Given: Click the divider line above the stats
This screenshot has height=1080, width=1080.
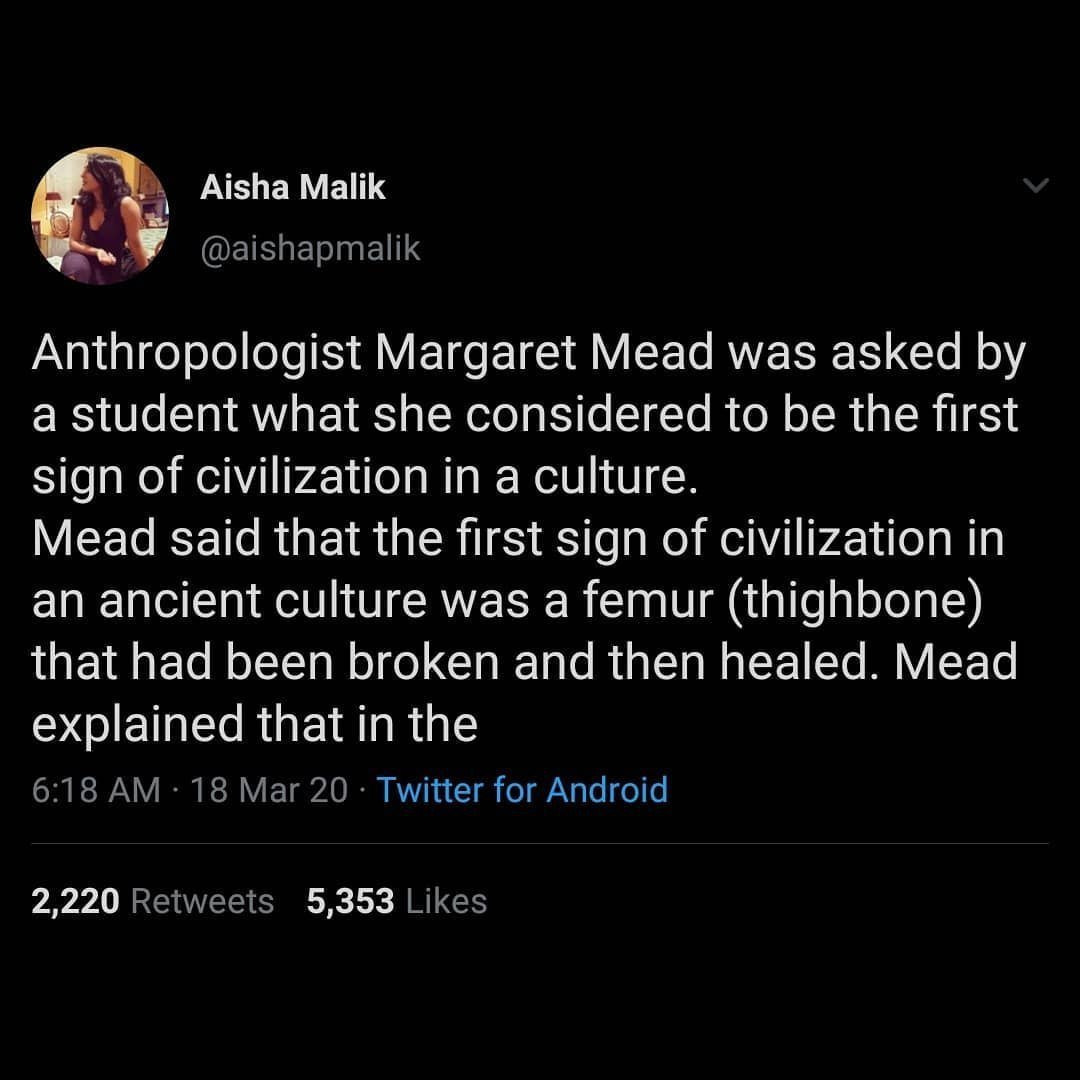Looking at the screenshot, I should coord(540,843).
